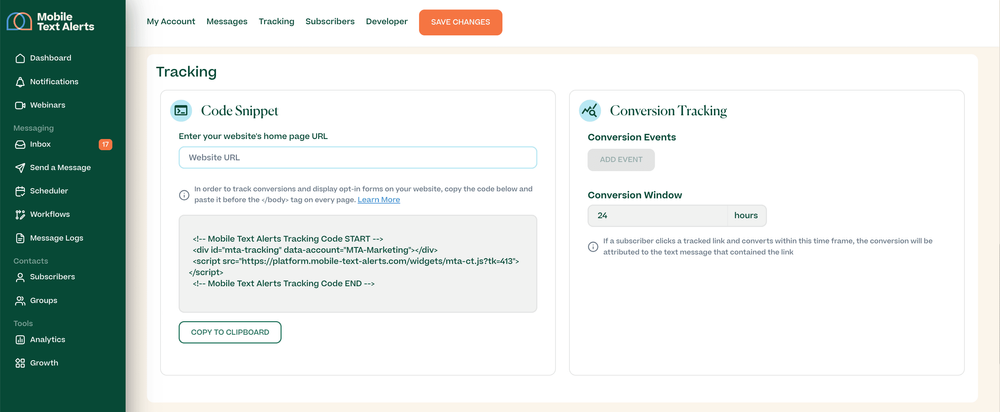Click "Enter your website's home page URL" label
The width and height of the screenshot is (1000, 412).
(x=253, y=136)
